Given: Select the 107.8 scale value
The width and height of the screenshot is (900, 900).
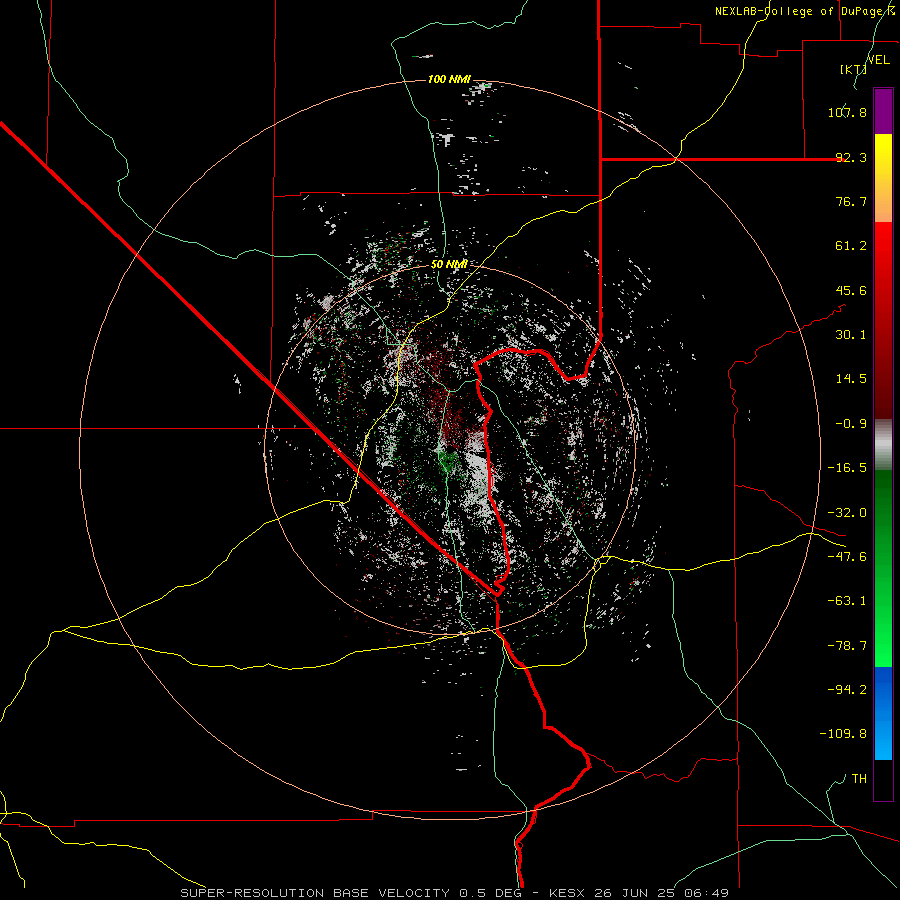Looking at the screenshot, I should tap(847, 112).
